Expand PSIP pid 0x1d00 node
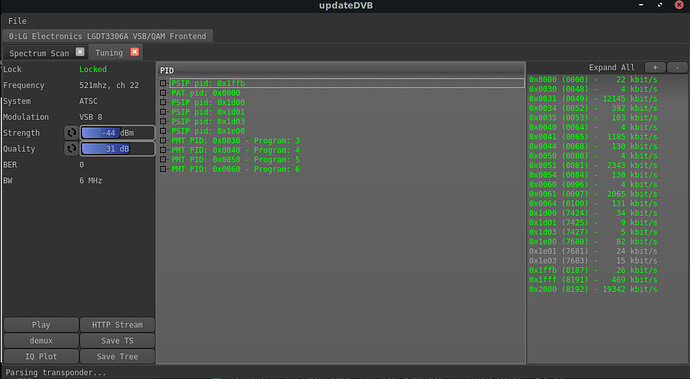 point(163,102)
